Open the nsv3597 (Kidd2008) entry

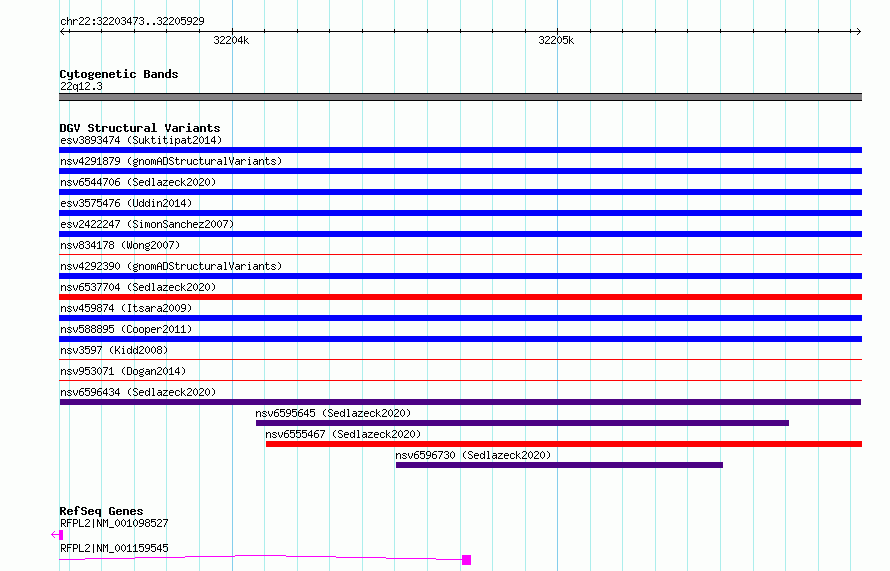coord(114,350)
